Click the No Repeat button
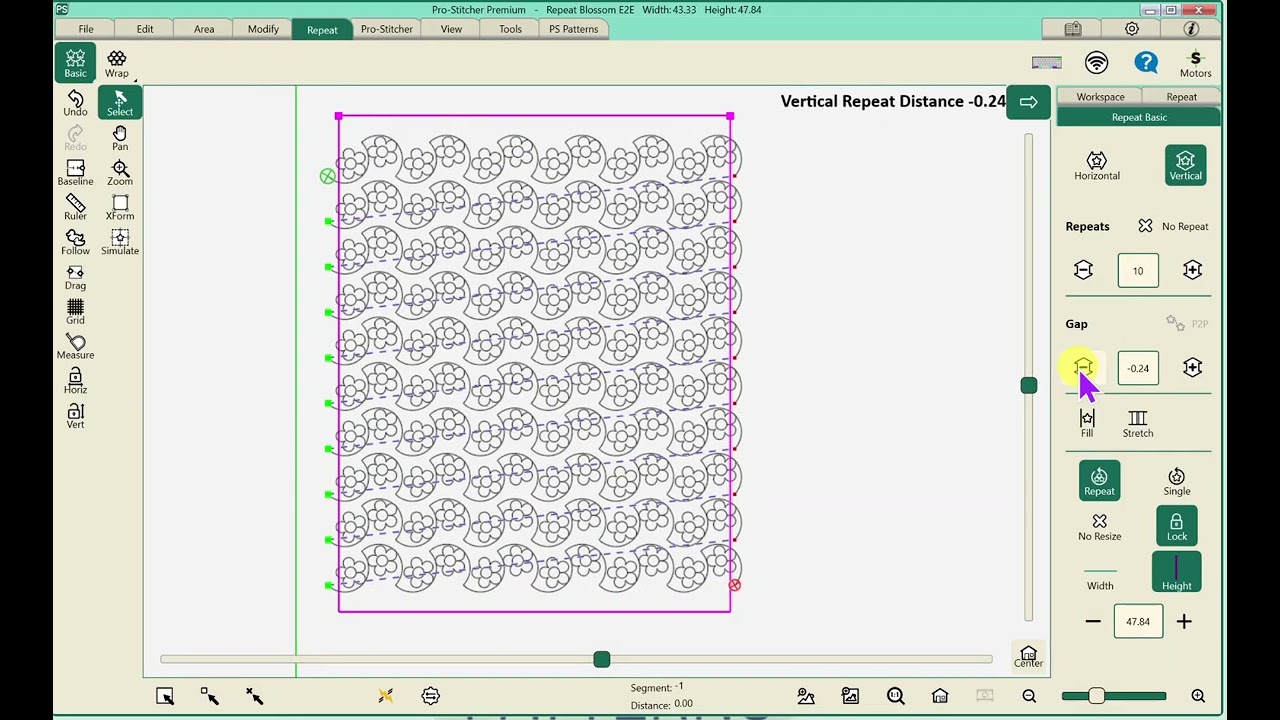 point(1173,226)
